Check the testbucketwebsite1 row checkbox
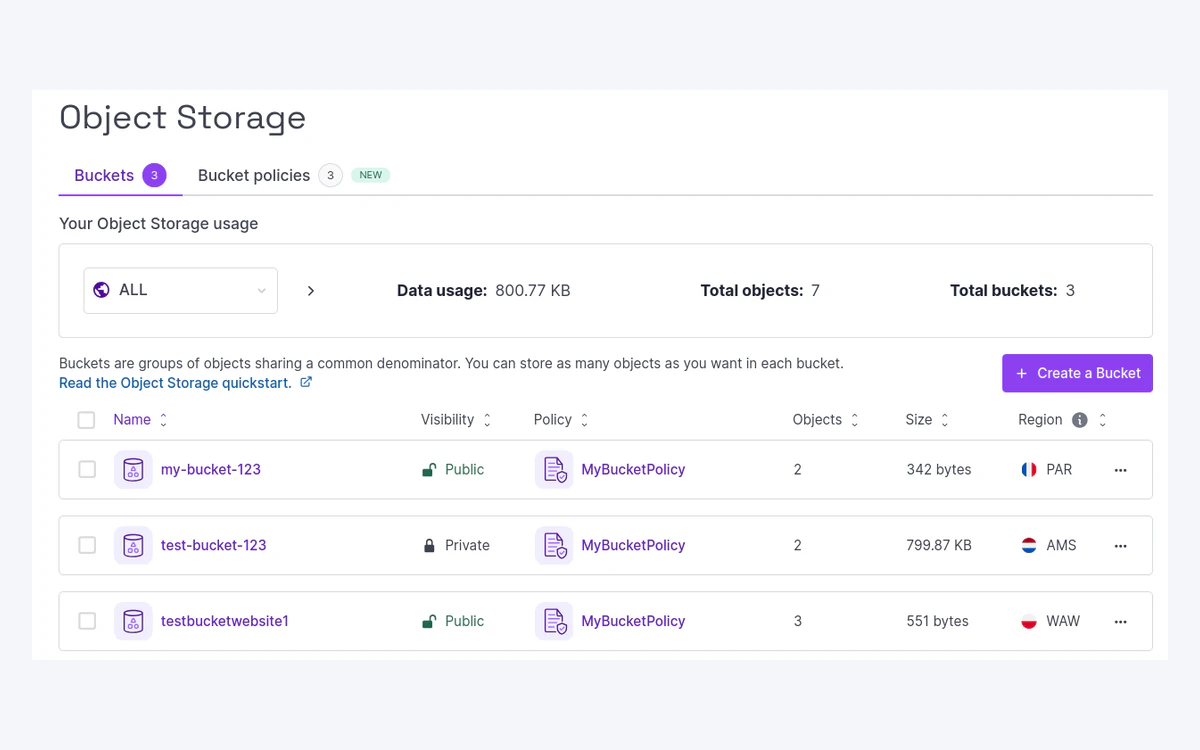 point(87,622)
